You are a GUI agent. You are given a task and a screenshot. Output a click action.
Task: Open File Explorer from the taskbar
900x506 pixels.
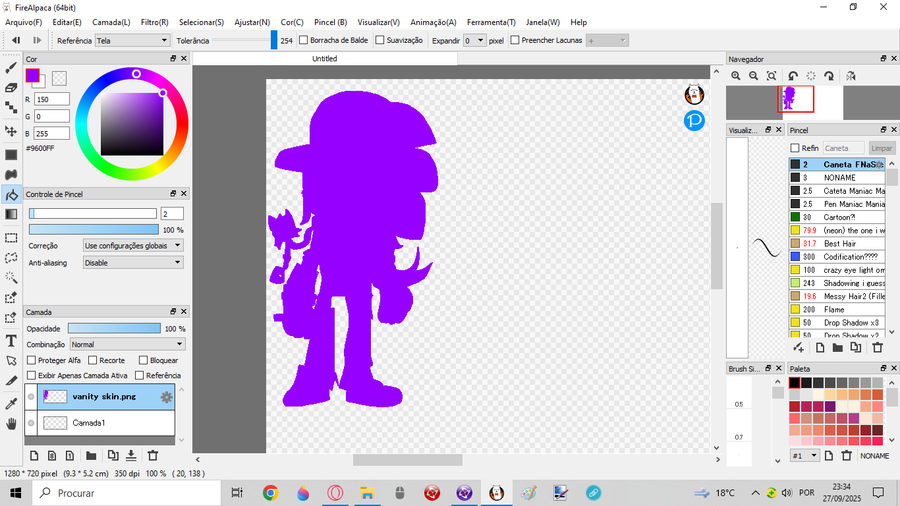[x=367, y=493]
